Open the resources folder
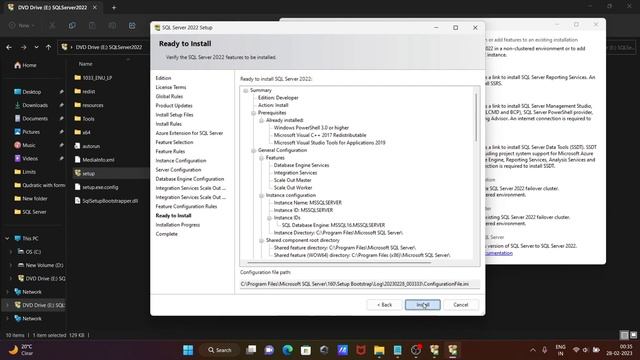640x360 pixels. [89, 105]
